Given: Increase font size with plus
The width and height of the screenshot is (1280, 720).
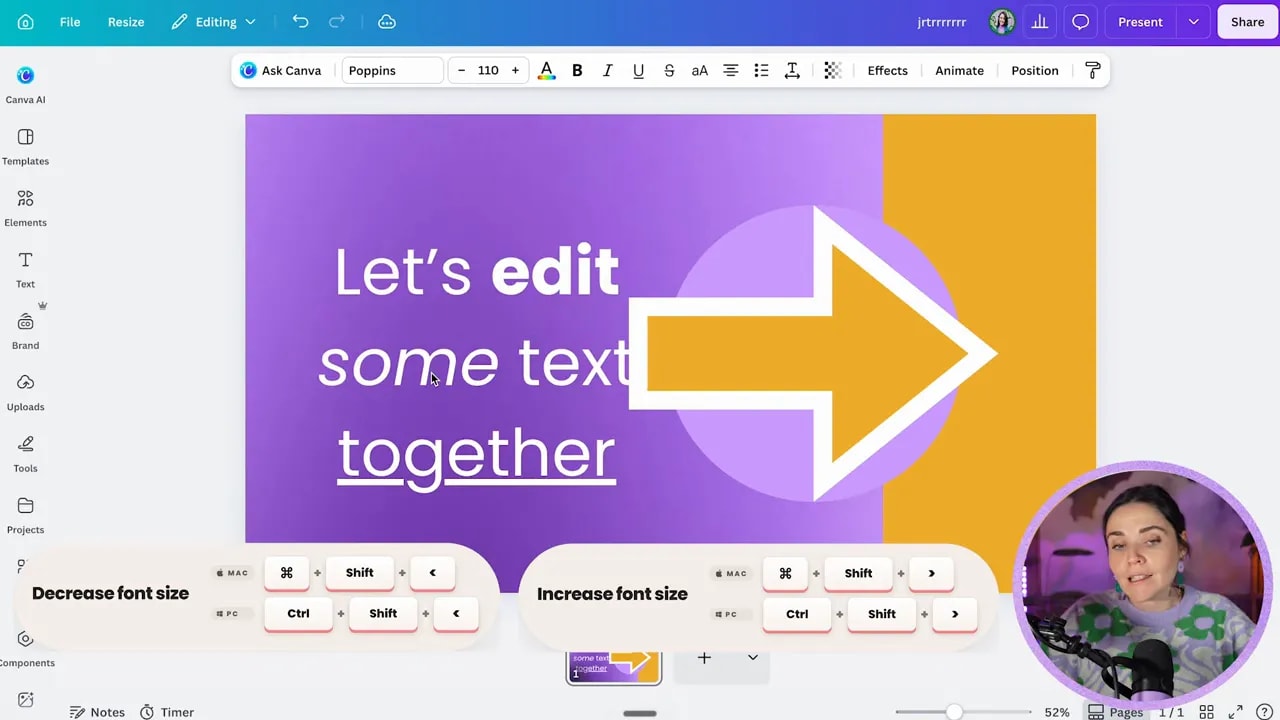Looking at the screenshot, I should coord(515,71).
